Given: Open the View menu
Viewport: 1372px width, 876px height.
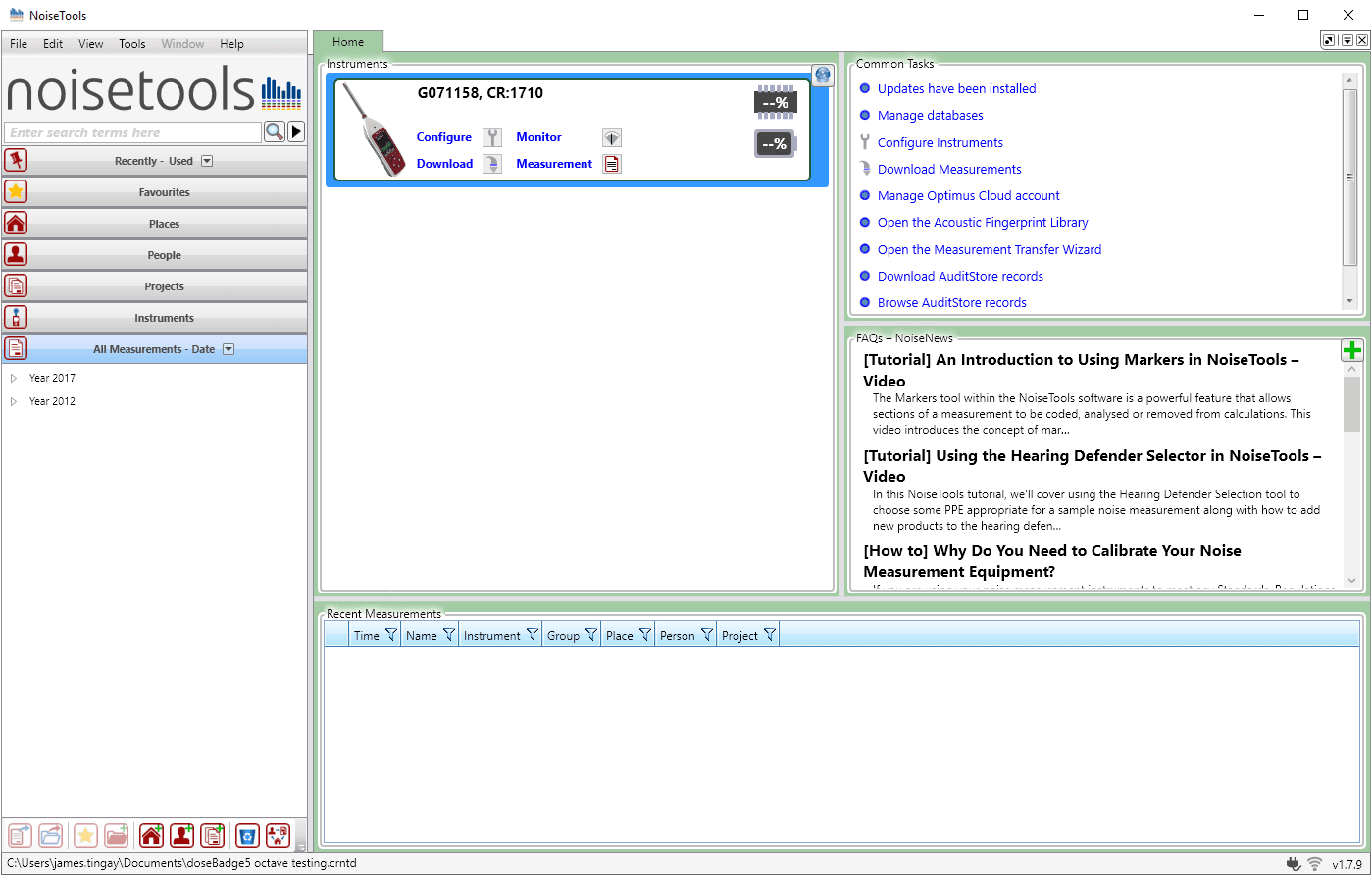Looking at the screenshot, I should coord(91,44).
